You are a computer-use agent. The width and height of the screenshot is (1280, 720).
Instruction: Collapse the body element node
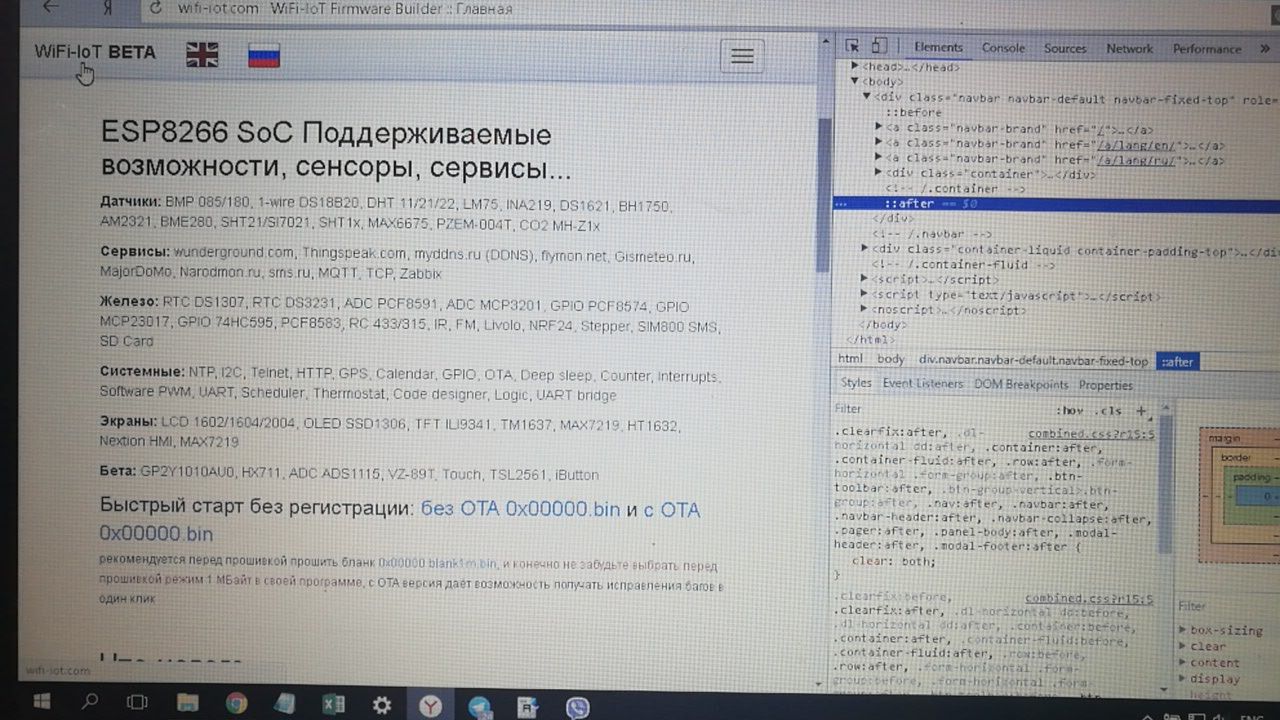click(x=855, y=81)
